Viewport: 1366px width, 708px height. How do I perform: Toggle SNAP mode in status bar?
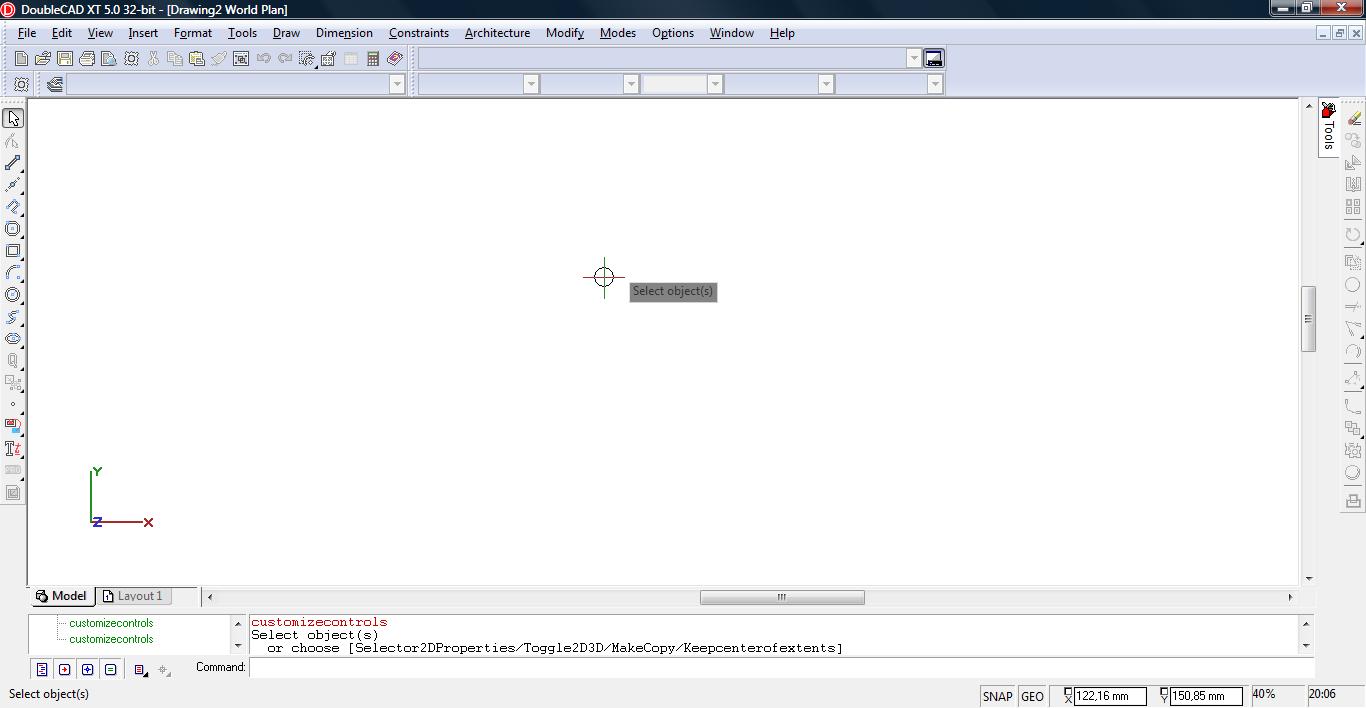997,696
